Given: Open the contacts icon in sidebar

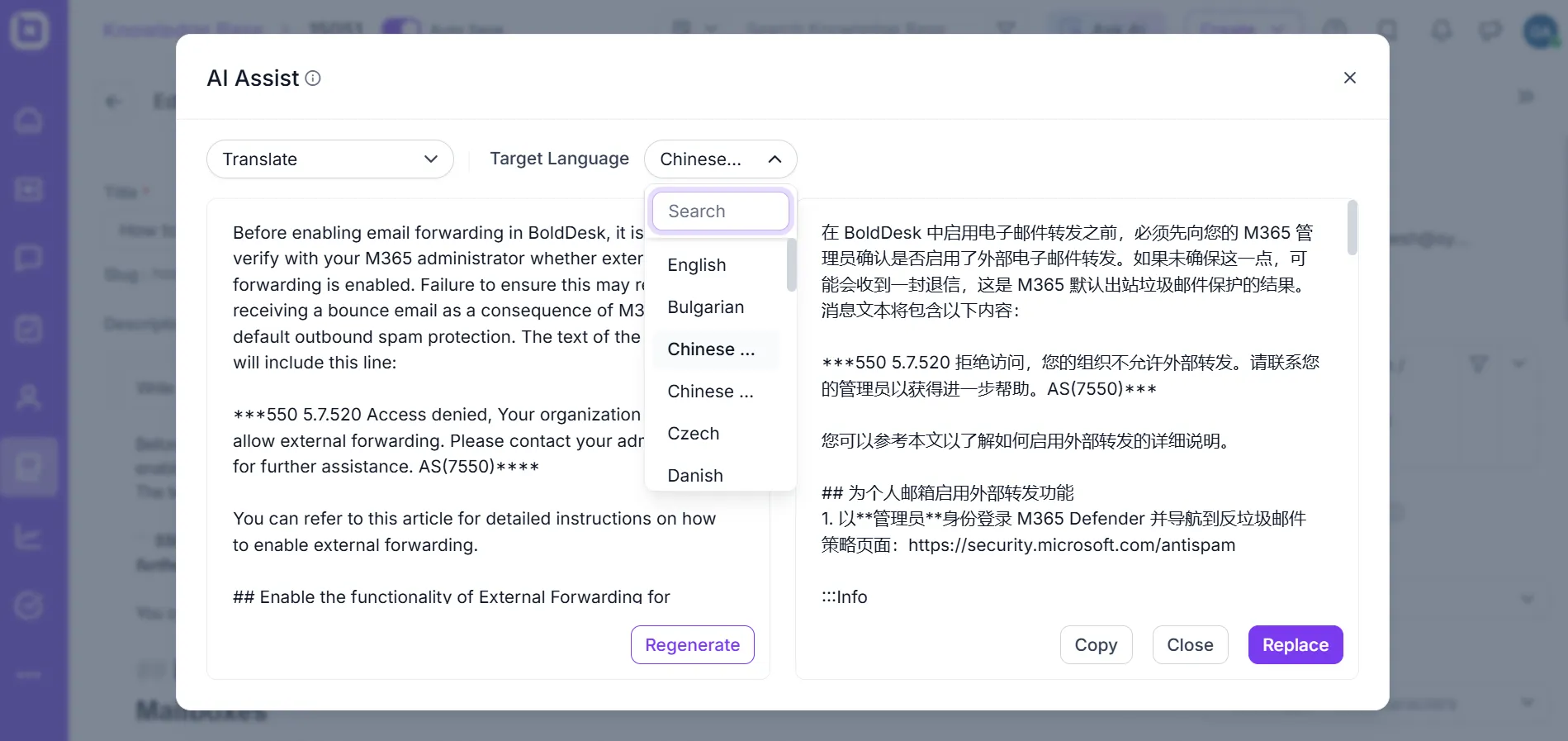Looking at the screenshot, I should click(29, 398).
